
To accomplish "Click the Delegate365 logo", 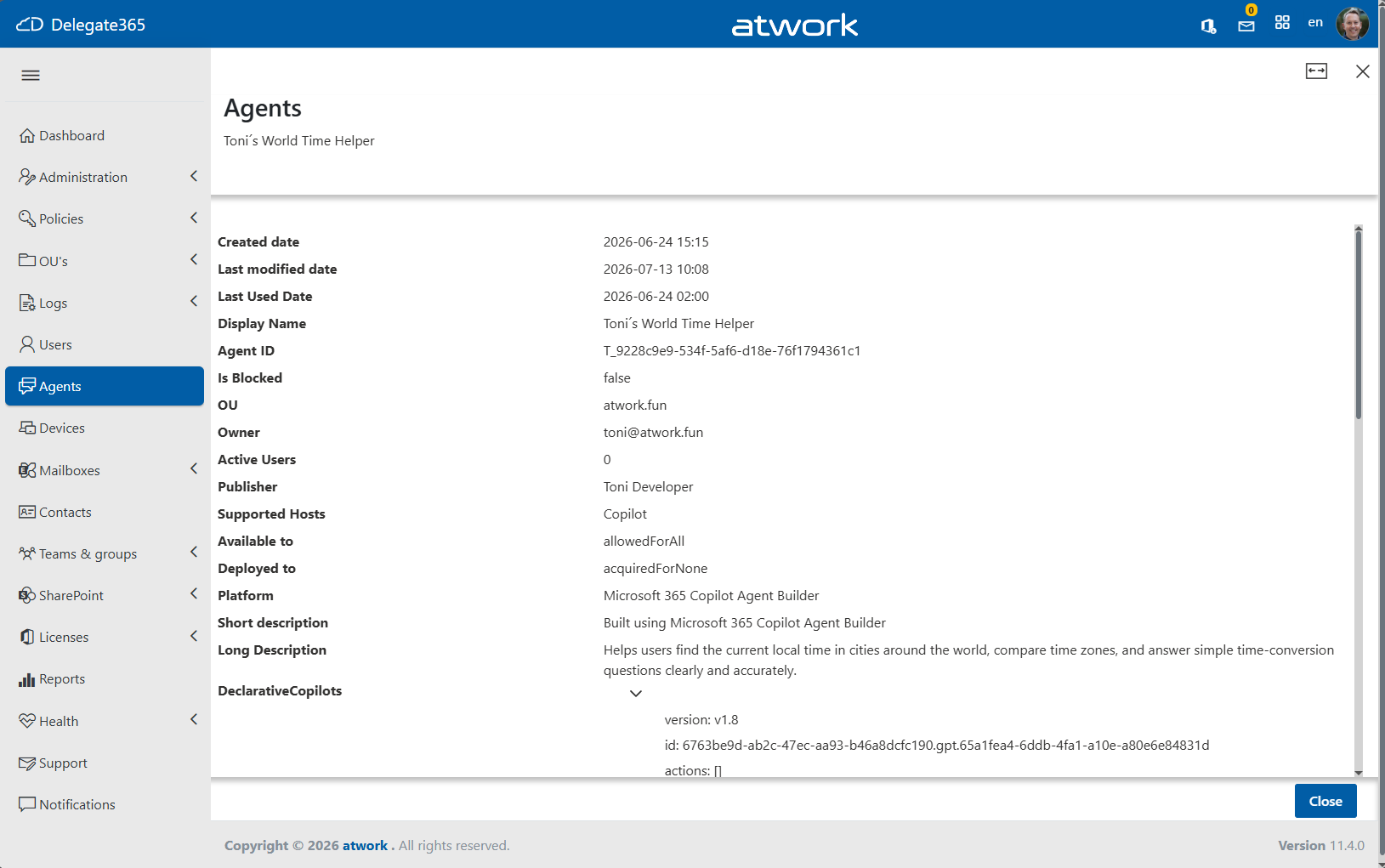I will (x=81, y=25).
